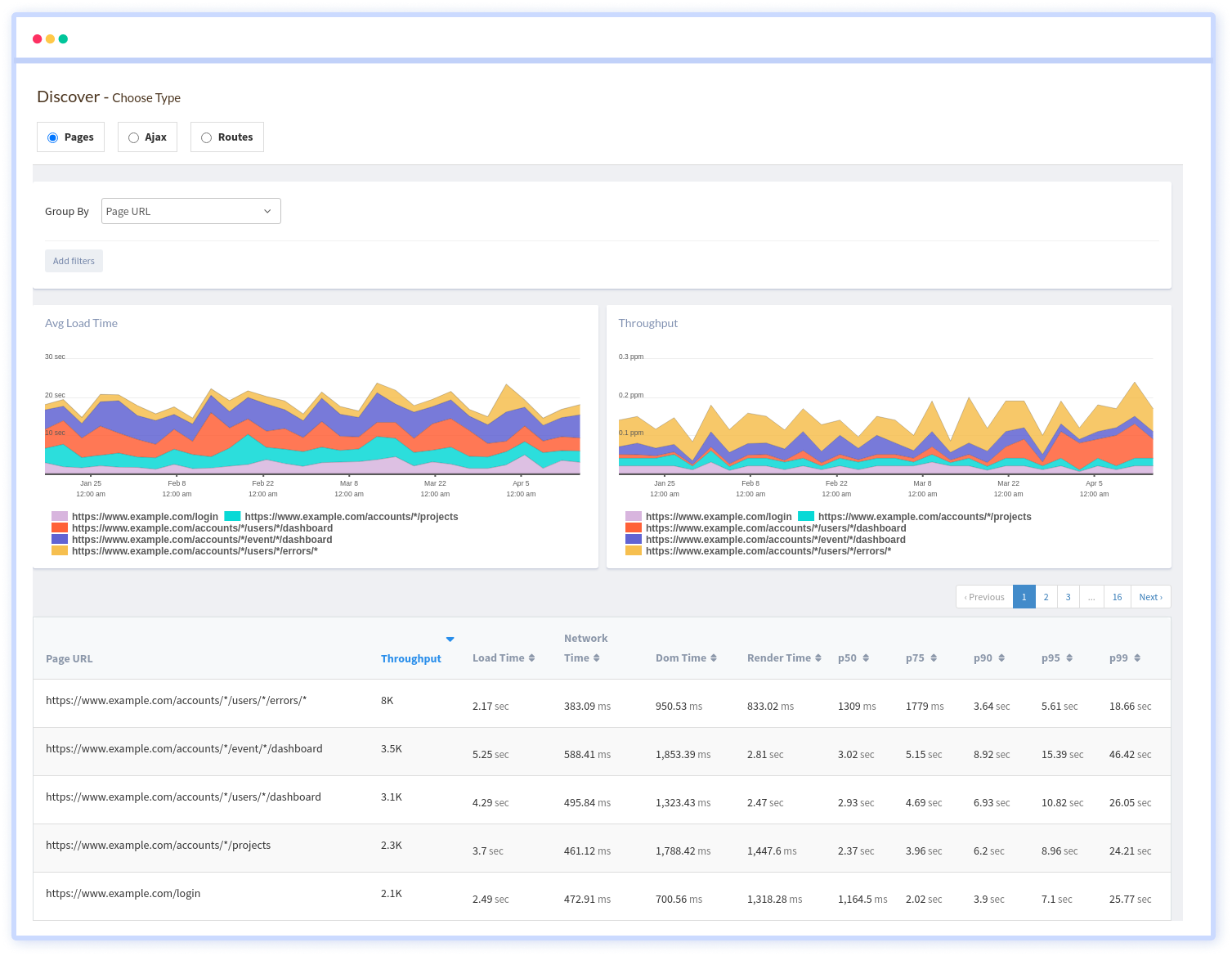
Task: Go to Next page in pagination
Action: (1150, 597)
